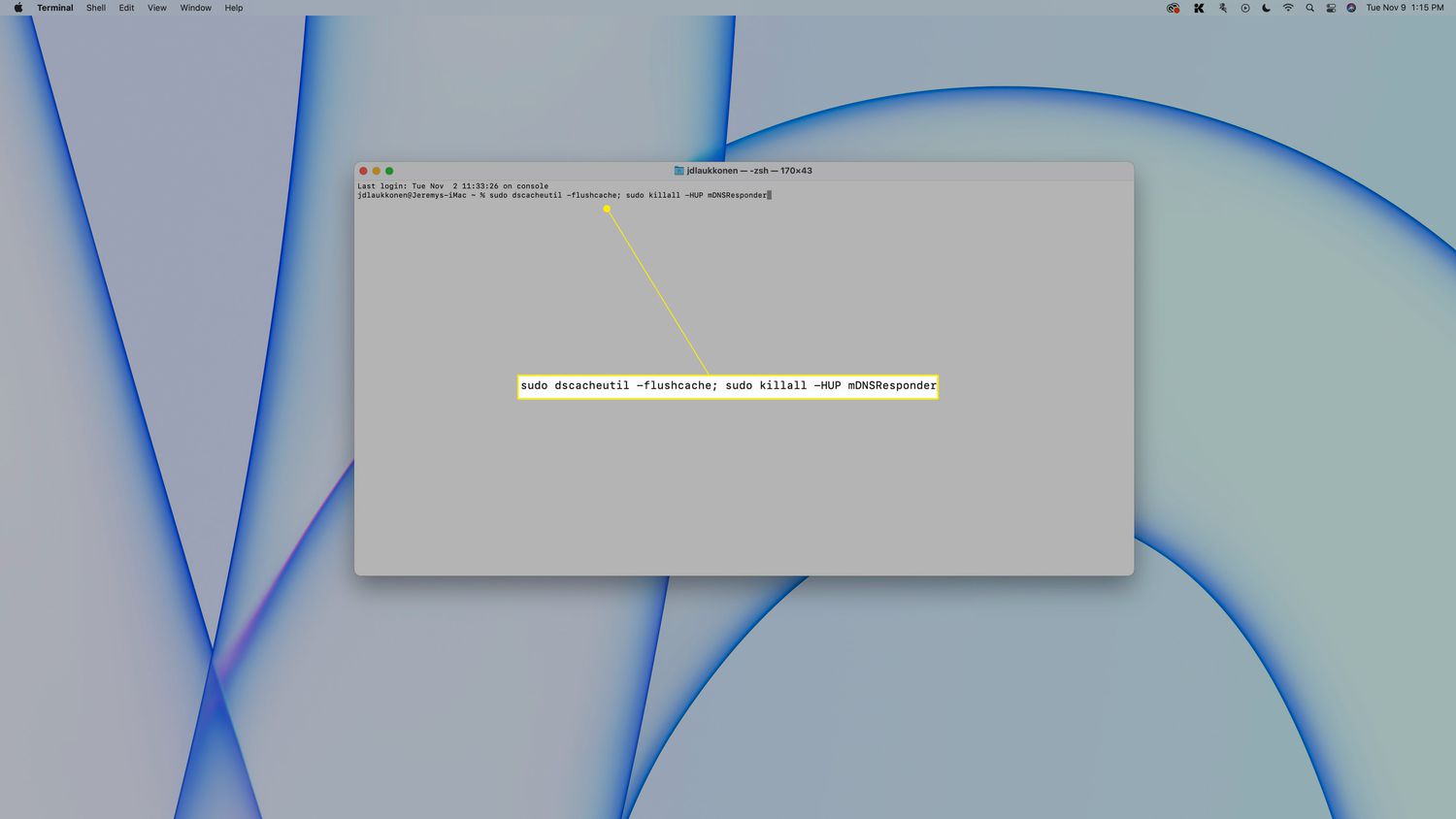This screenshot has width=1456, height=819.
Task: Open the Apple menu
Action: [x=17, y=8]
